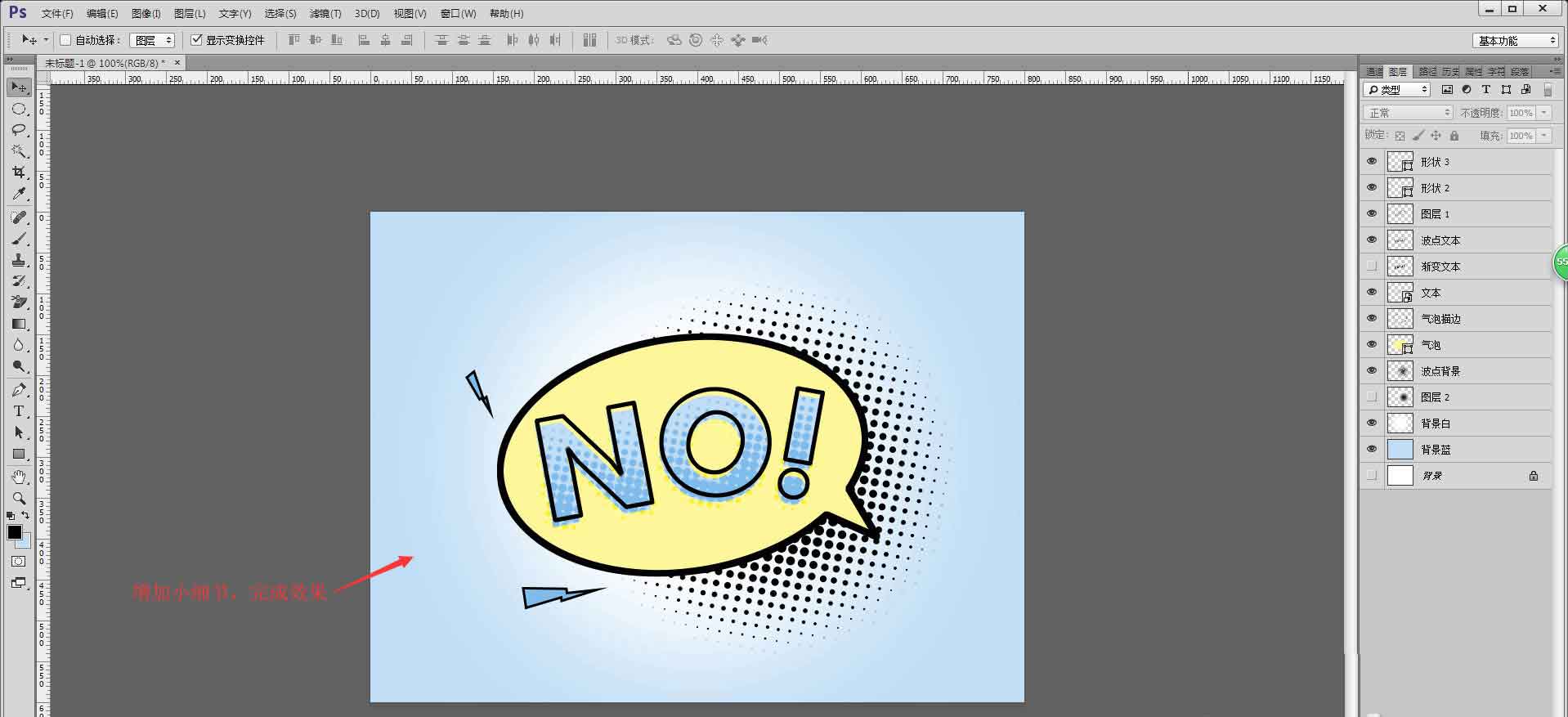
Task: Show the hidden 渐变文本 layer
Action: pyautogui.click(x=1372, y=267)
